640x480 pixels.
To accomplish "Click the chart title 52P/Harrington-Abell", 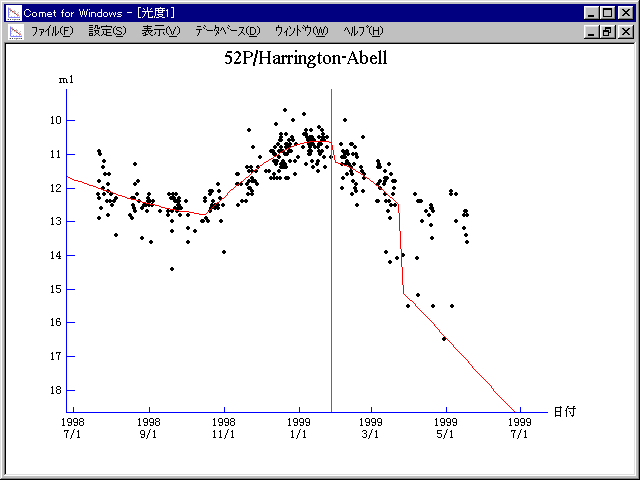I will (306, 58).
